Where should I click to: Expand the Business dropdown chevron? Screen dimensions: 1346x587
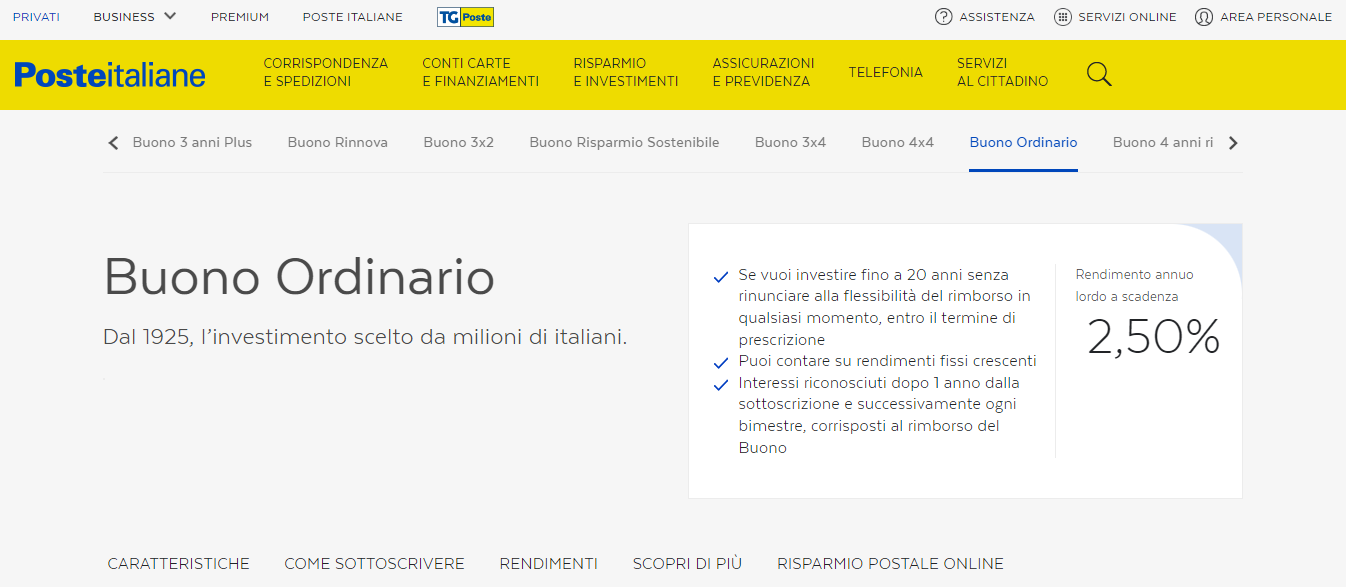(x=170, y=17)
